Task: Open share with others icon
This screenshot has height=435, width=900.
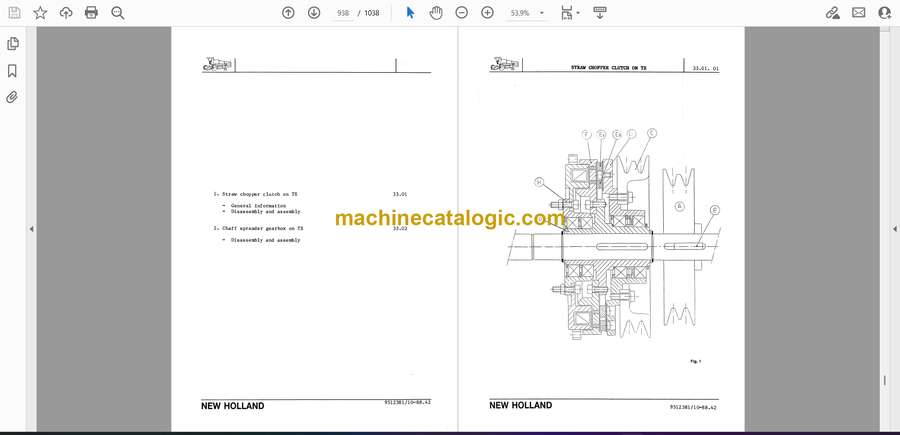Action: coord(885,13)
